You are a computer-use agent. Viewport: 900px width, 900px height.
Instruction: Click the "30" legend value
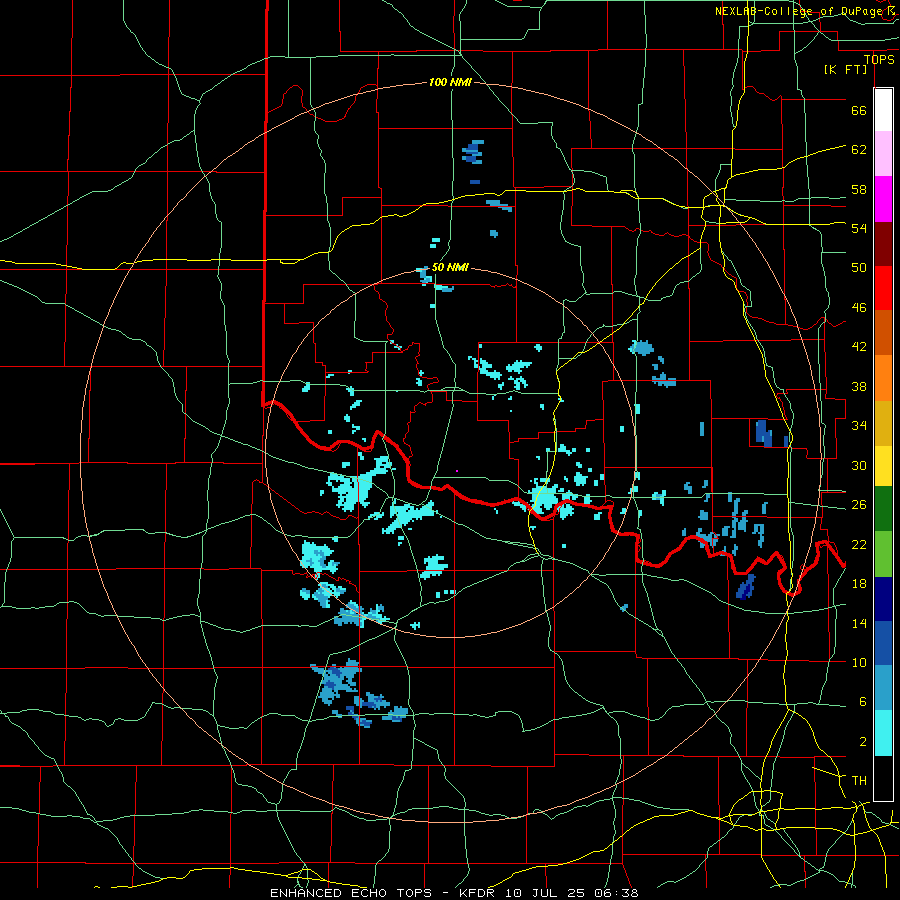[x=859, y=465]
